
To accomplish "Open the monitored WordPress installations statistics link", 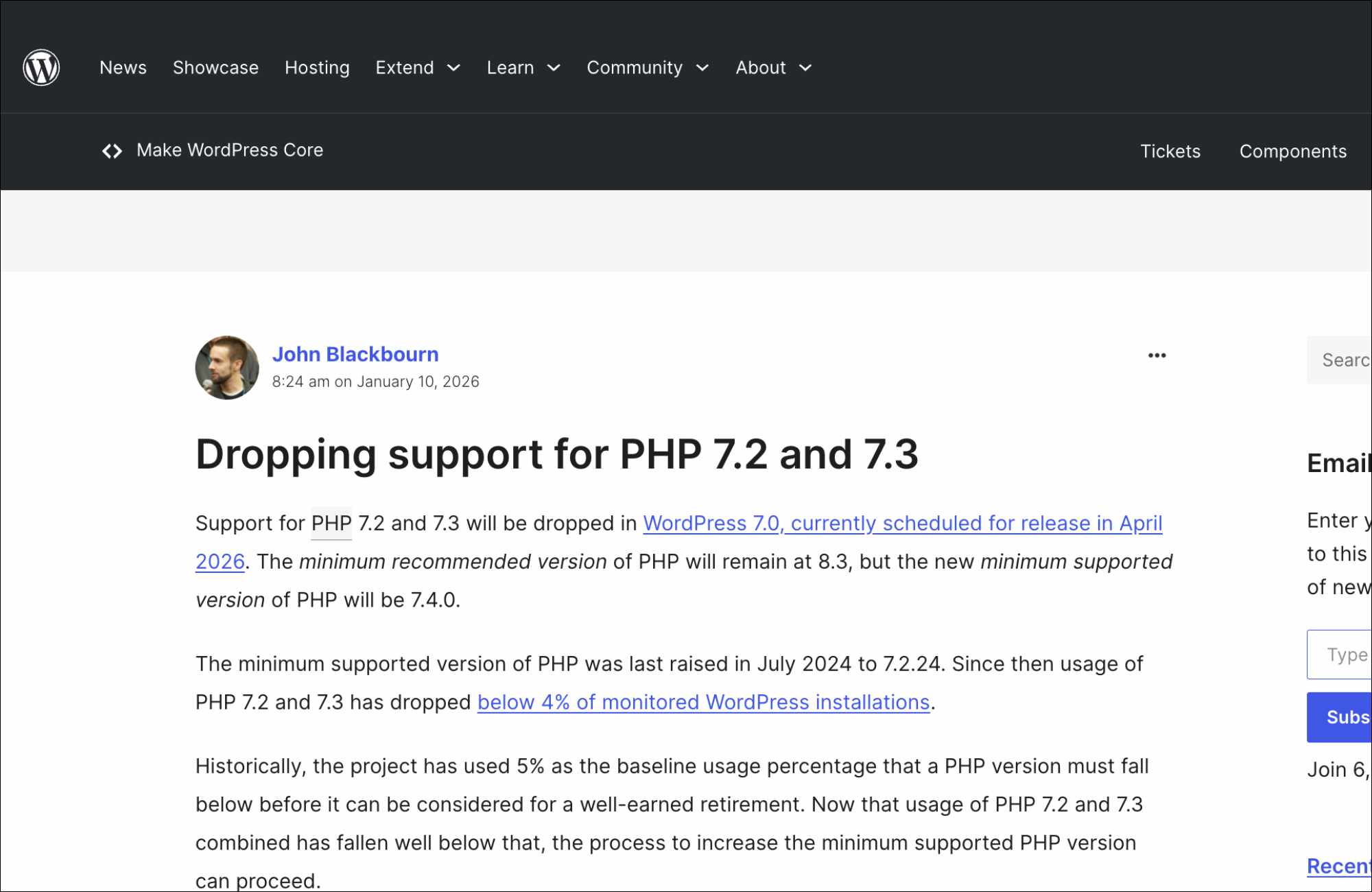I will 703,702.
